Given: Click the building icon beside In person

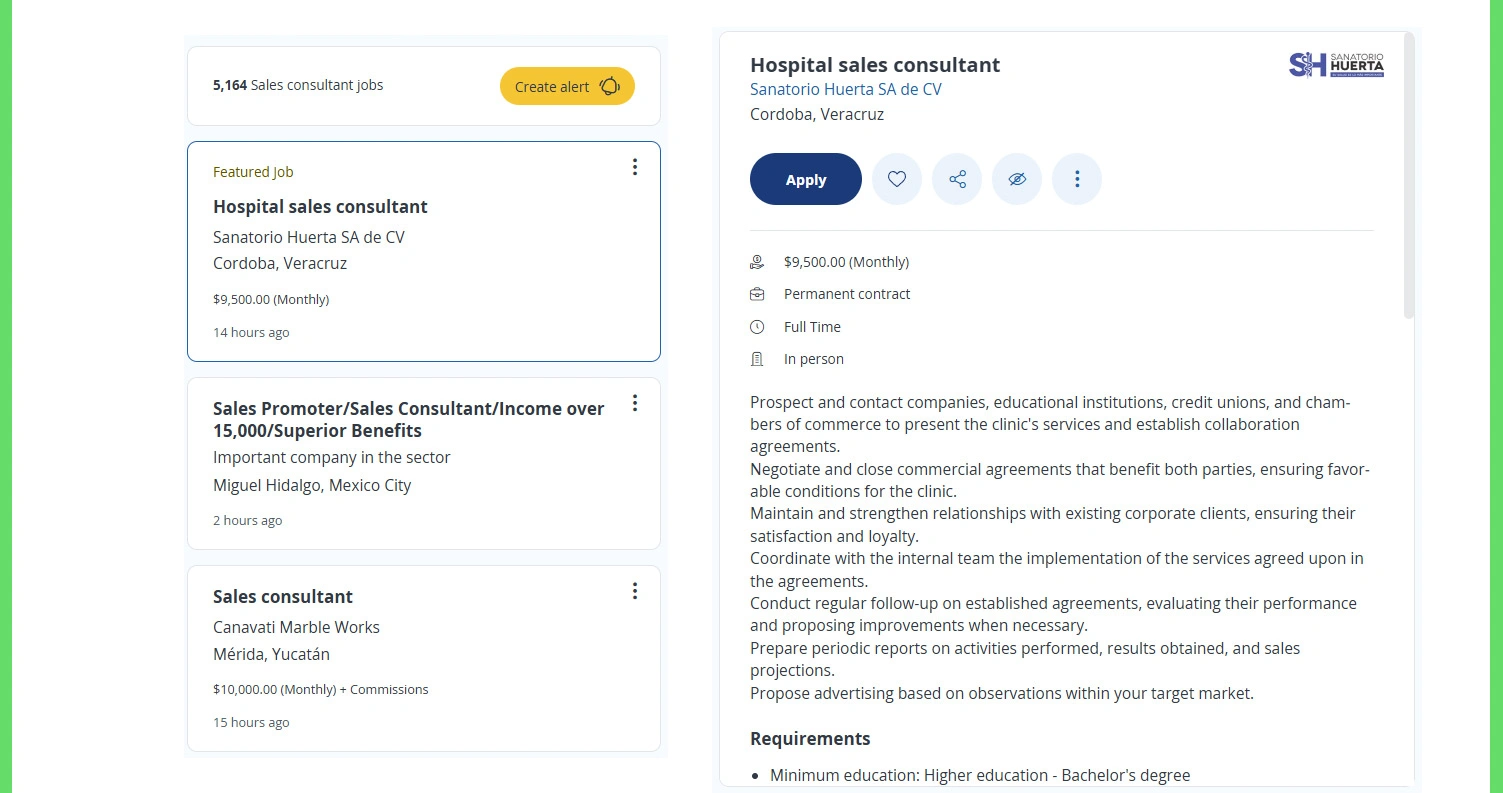Looking at the screenshot, I should pyautogui.click(x=757, y=359).
